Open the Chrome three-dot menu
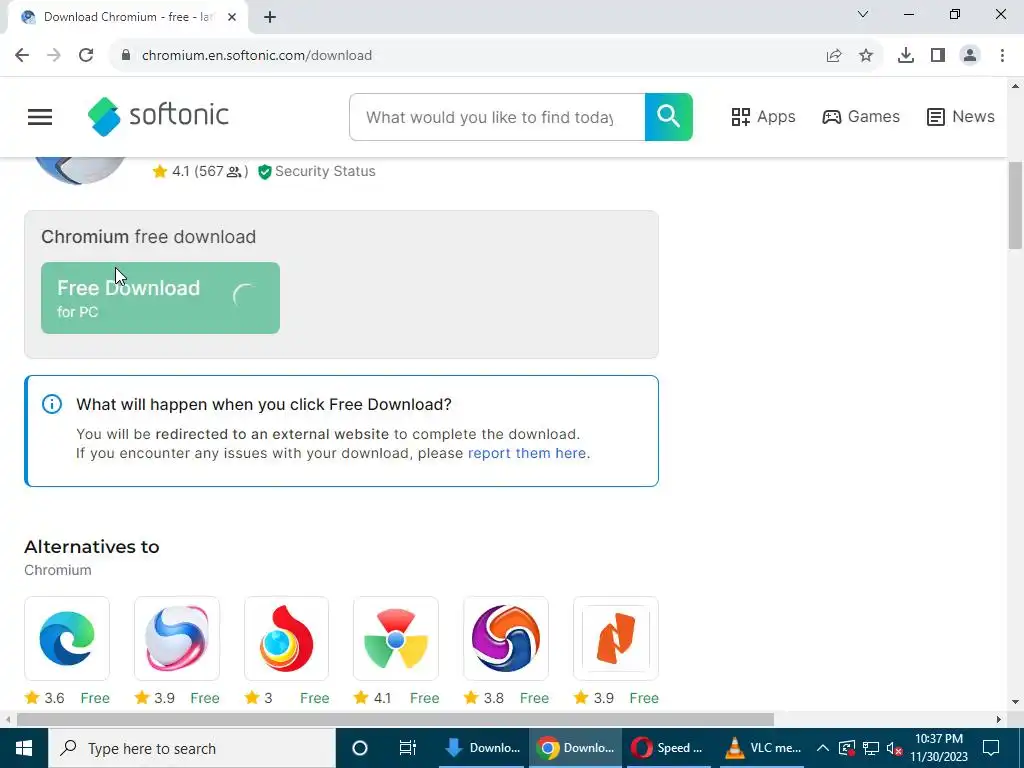 click(1002, 56)
